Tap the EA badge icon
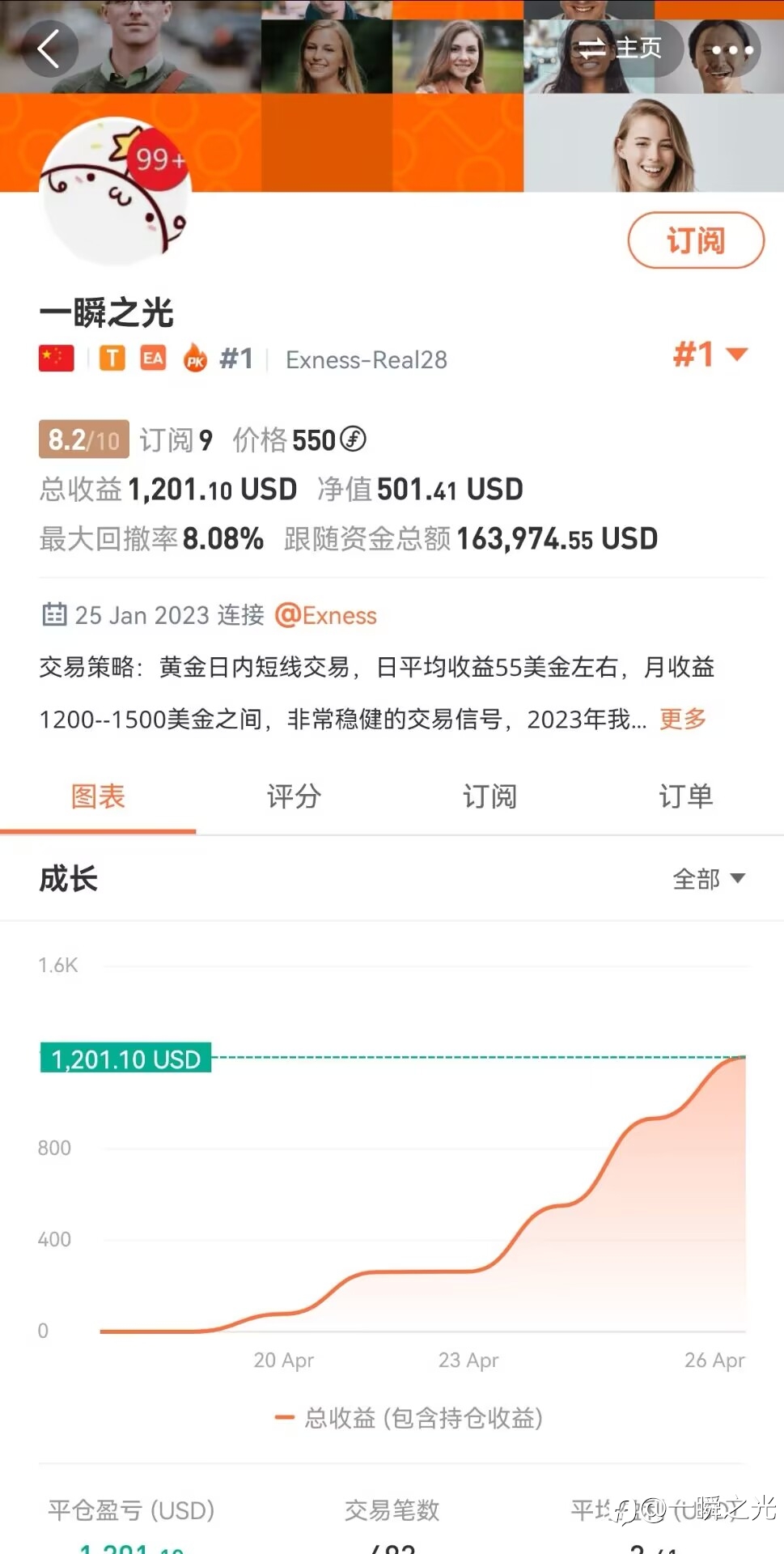This screenshot has width=784, height=1554. pos(153,358)
